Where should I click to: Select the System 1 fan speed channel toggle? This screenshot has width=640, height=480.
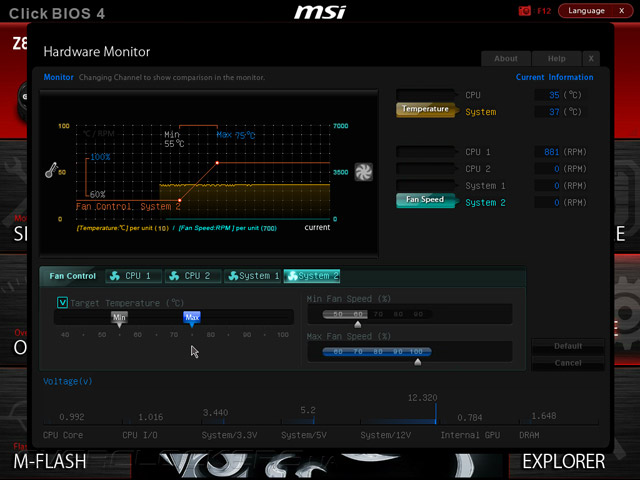tap(425, 185)
